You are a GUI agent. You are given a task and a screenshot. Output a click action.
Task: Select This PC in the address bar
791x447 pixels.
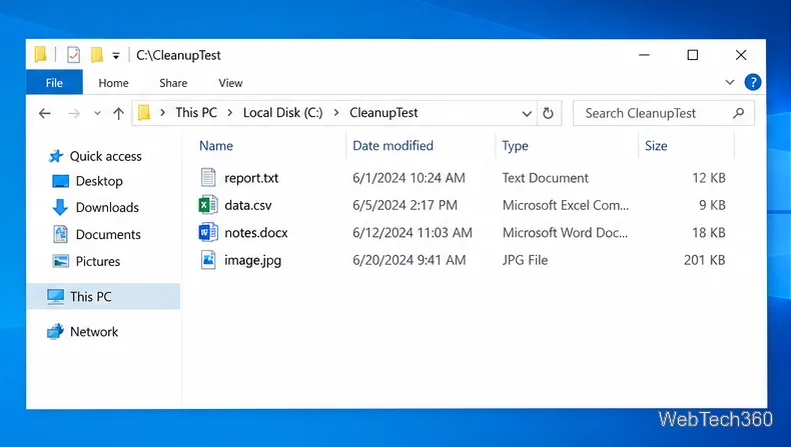coord(196,113)
